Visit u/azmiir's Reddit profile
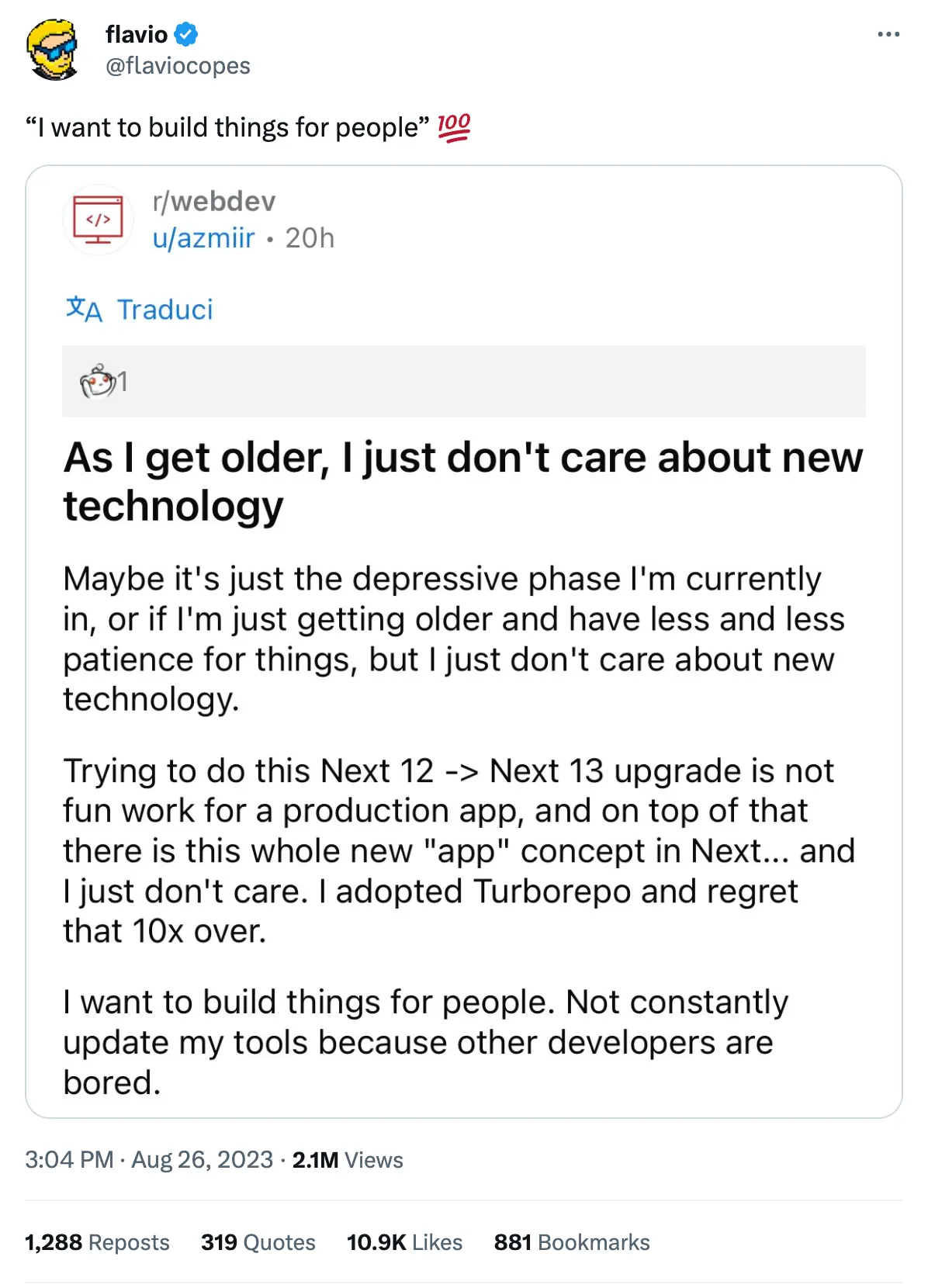928x1288 pixels. point(204,238)
